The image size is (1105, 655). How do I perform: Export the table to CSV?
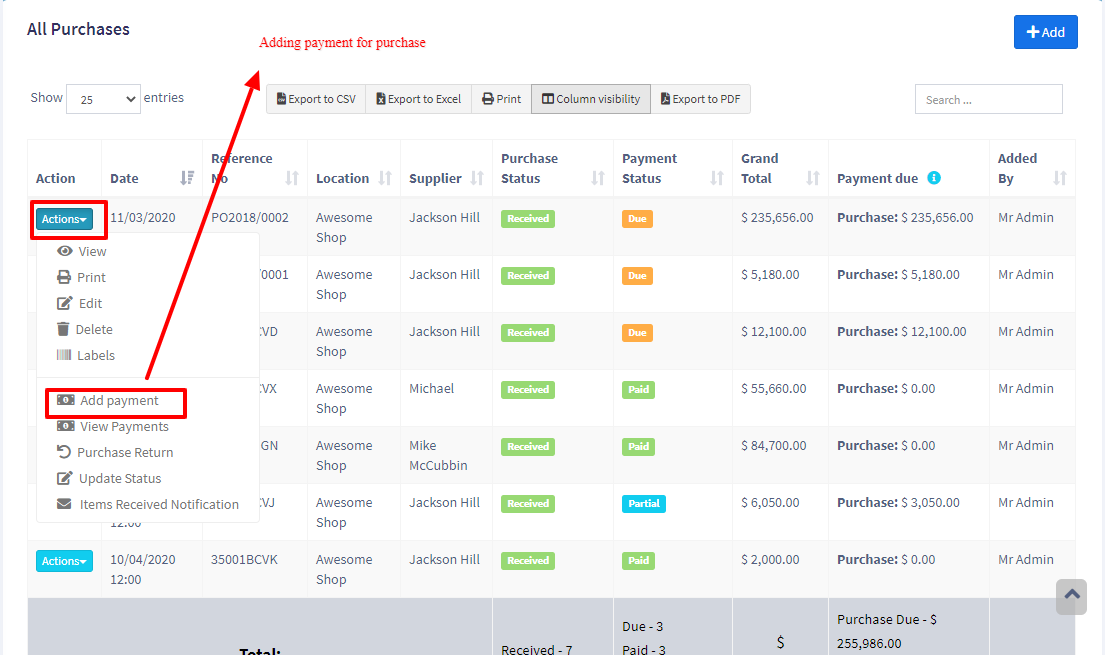coord(316,99)
